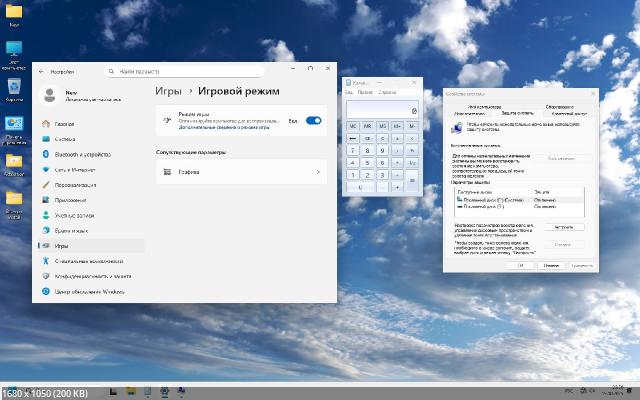Open Персонализация settings category
Viewport: 640px width, 400px height.
coord(82,185)
